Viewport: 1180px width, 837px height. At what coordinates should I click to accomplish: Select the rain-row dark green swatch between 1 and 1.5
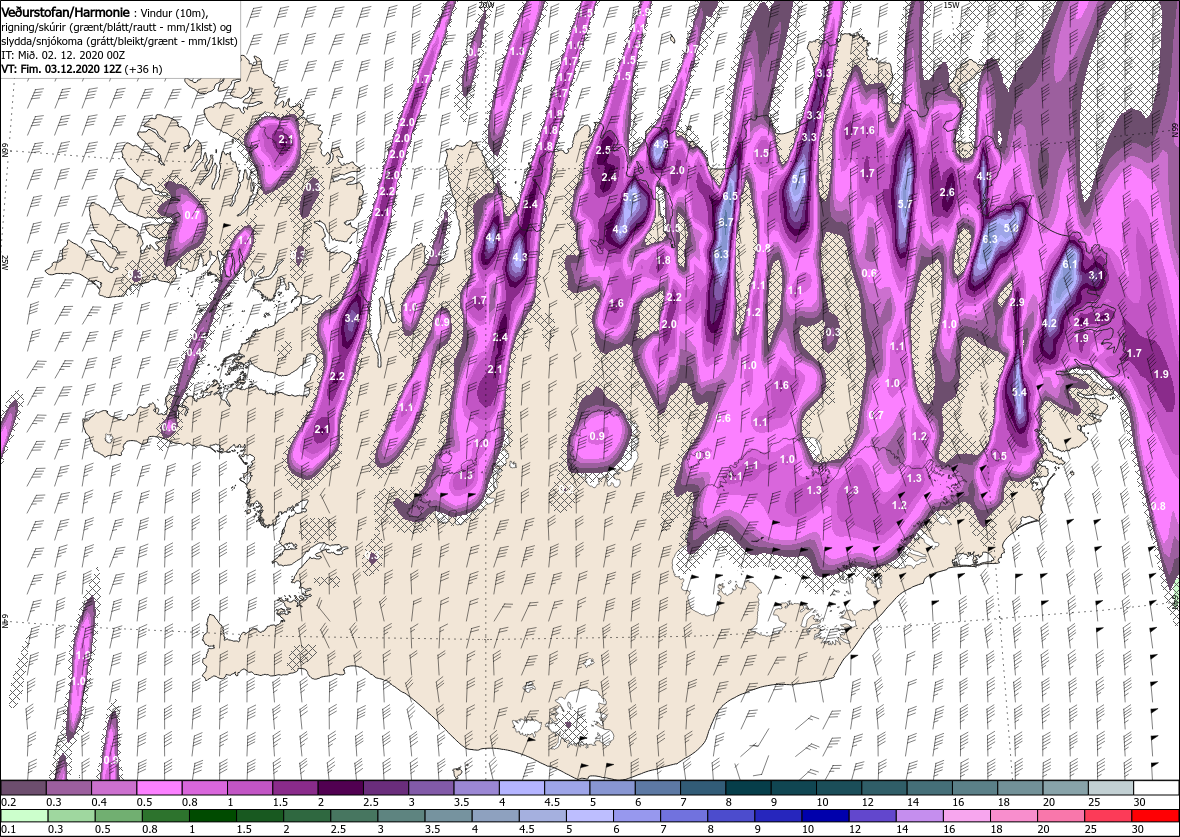coord(213,816)
